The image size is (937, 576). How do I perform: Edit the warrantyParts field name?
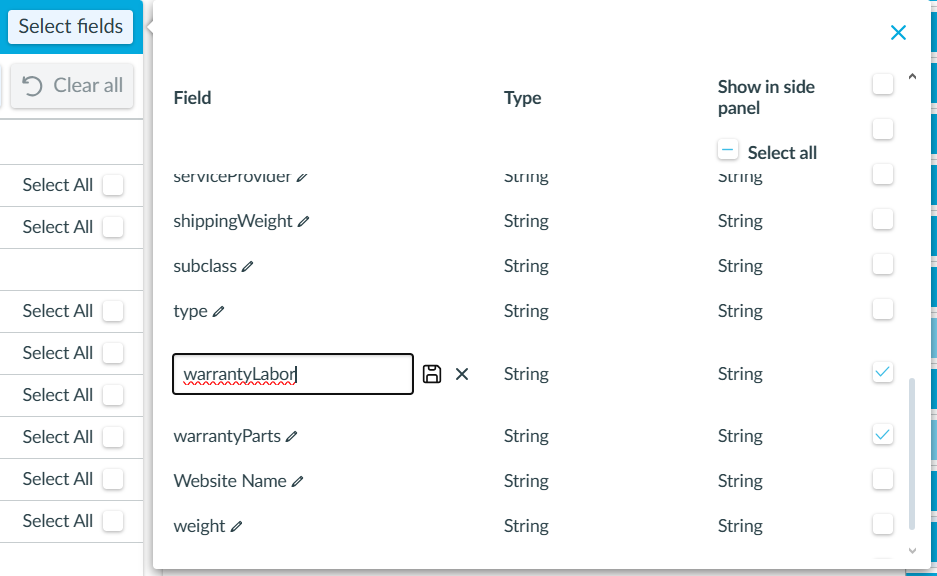[291, 437]
